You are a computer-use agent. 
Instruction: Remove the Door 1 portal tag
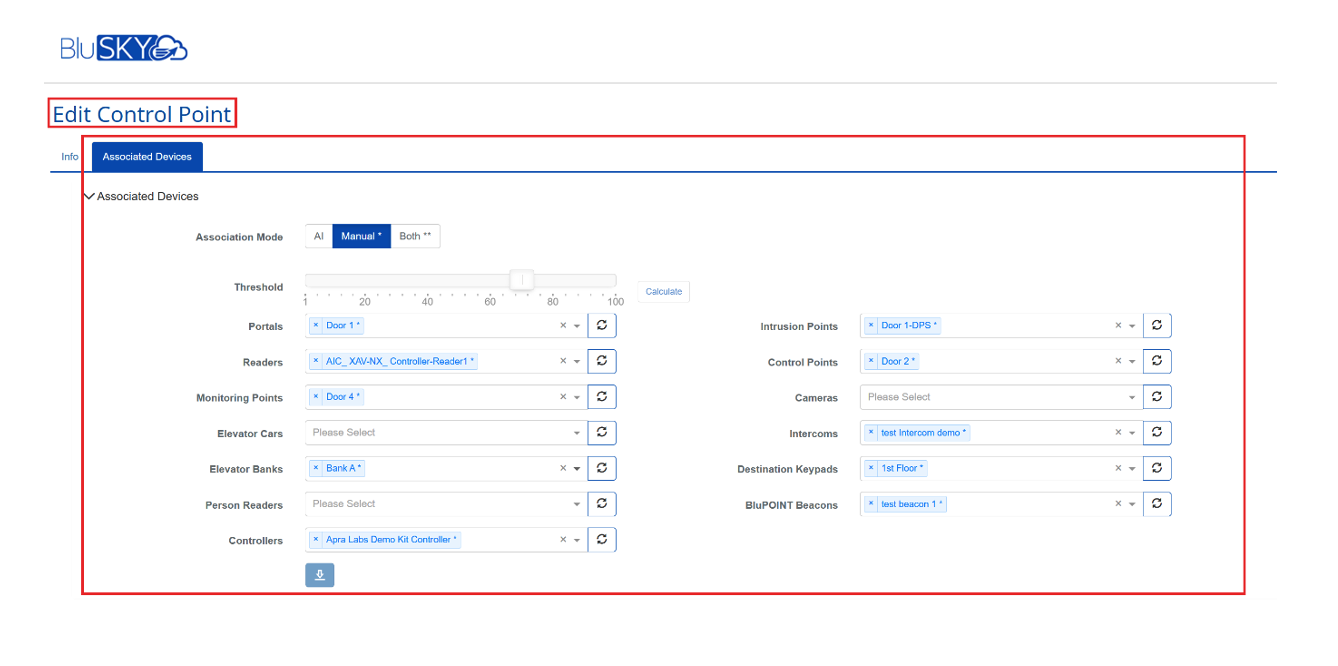(x=316, y=326)
